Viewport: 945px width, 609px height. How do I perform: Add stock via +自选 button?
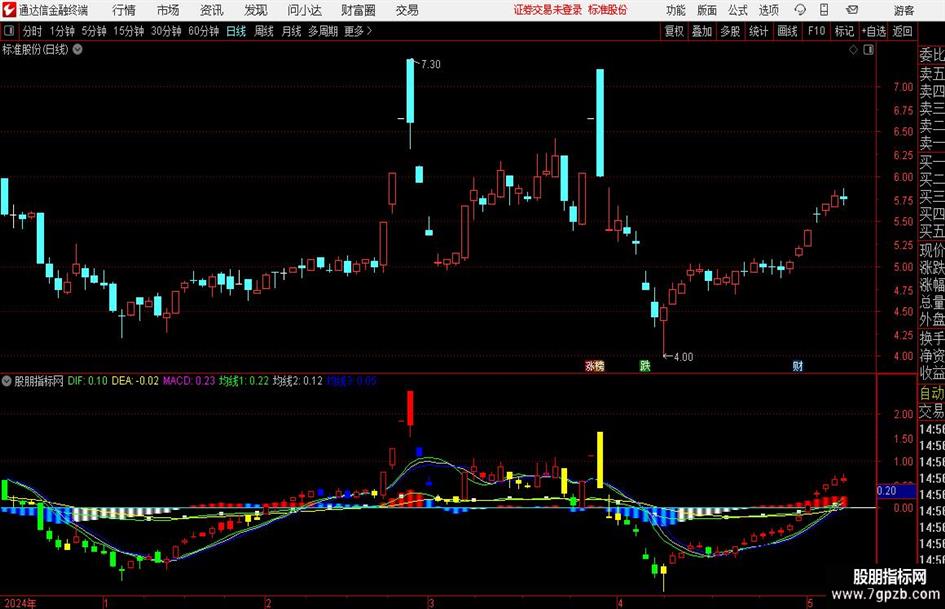click(873, 31)
